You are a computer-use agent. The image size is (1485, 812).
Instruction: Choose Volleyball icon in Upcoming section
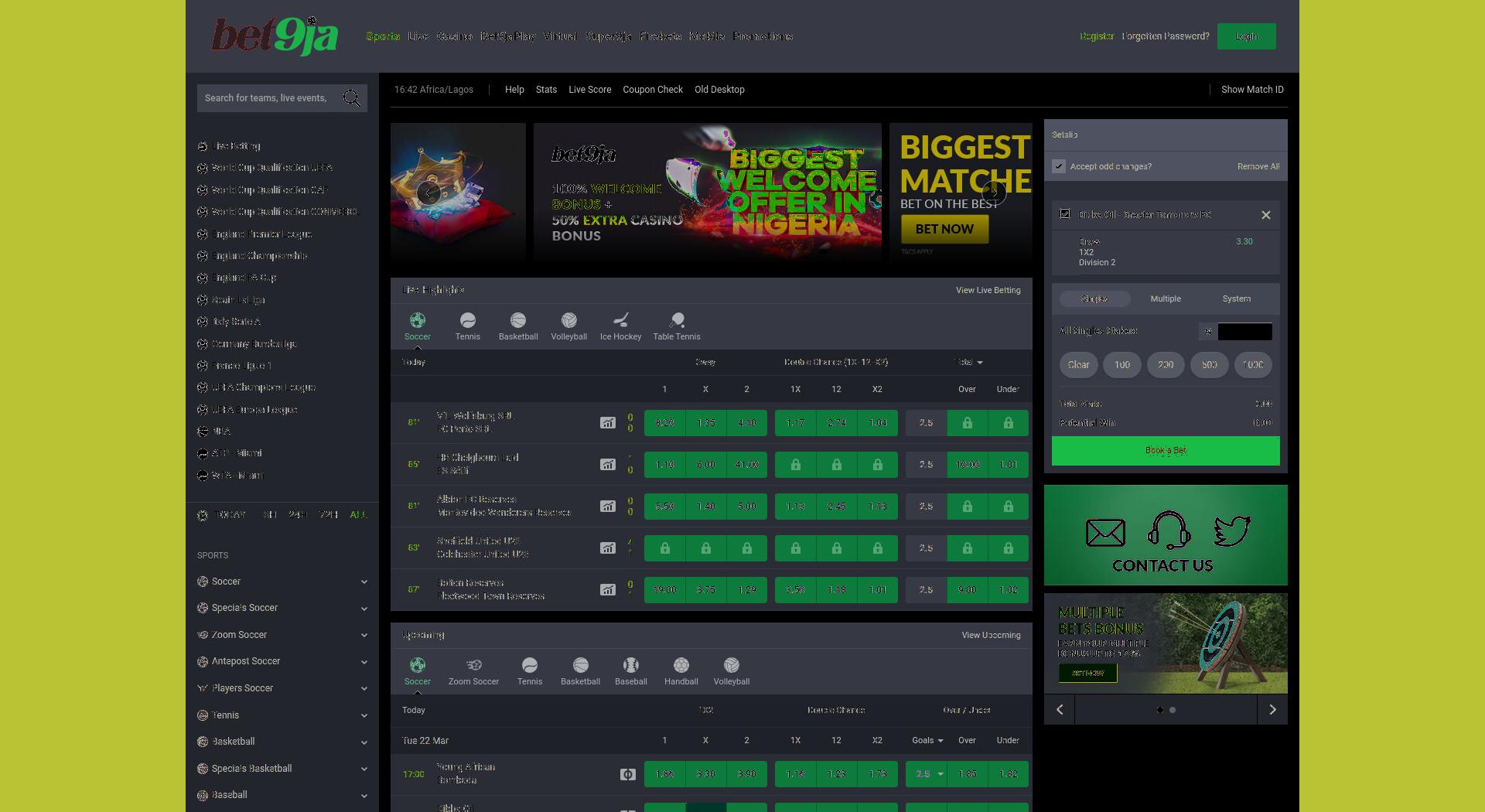[x=732, y=665]
